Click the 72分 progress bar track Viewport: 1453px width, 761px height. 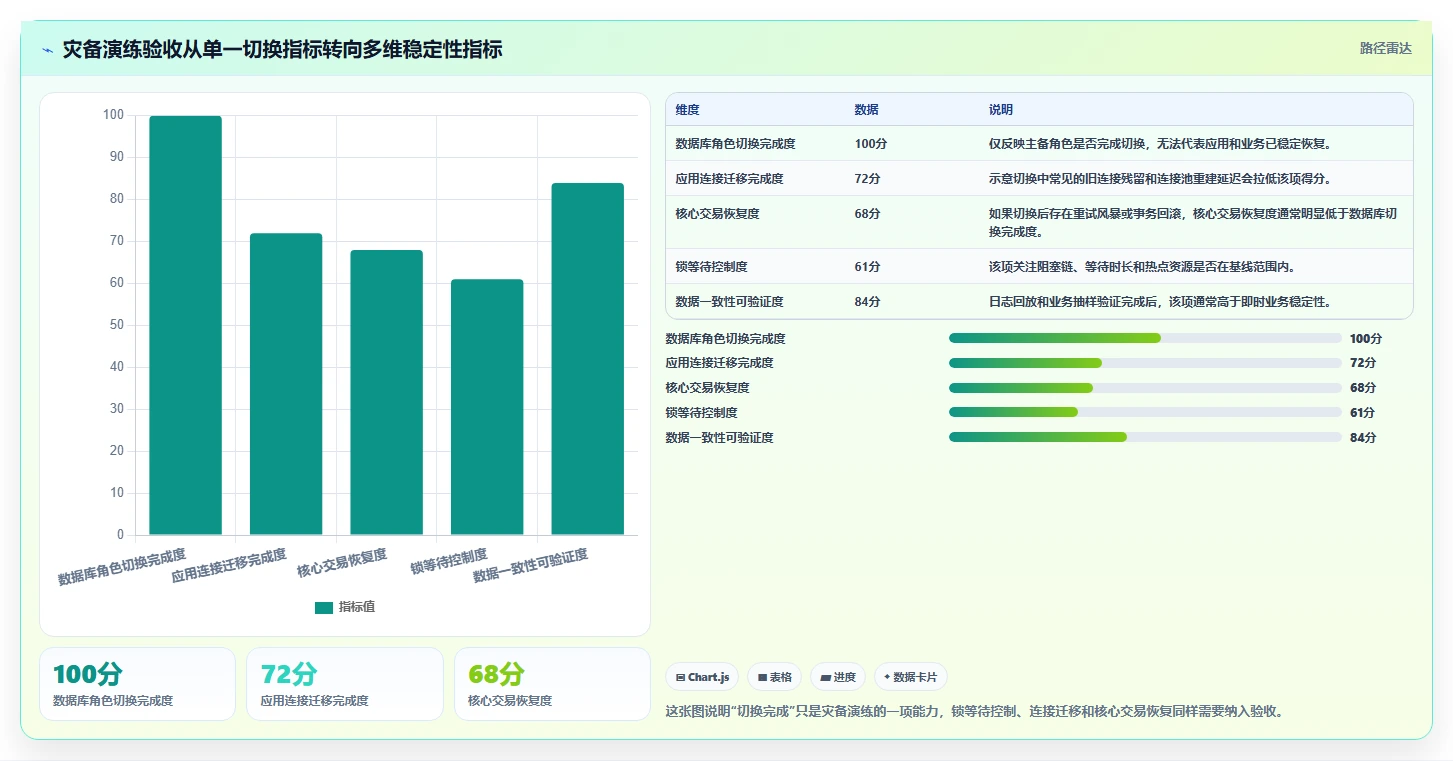click(1145, 363)
